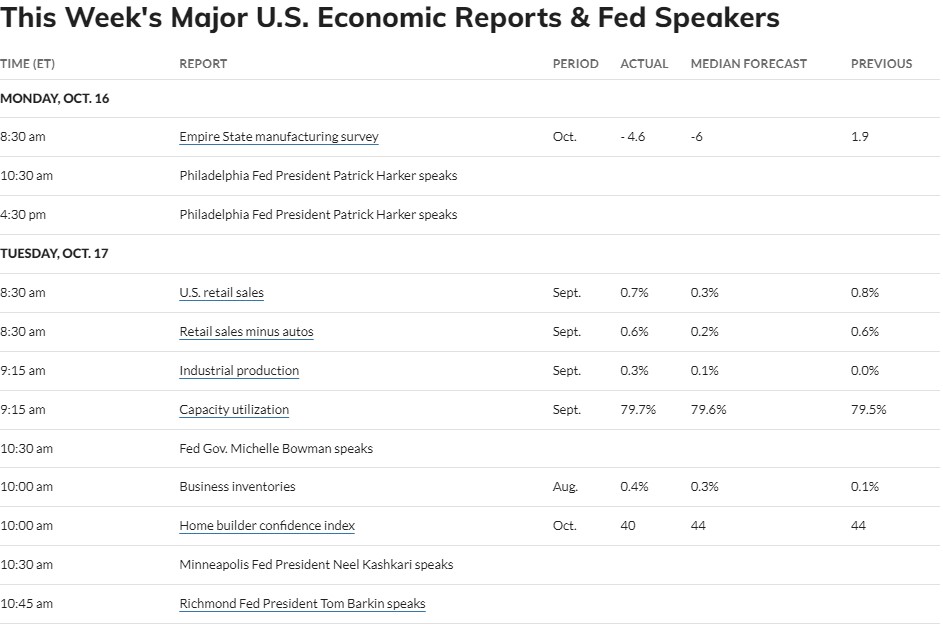Open the Empire State manufacturing survey link
Screen dimensions: 943x629
click(x=279, y=137)
